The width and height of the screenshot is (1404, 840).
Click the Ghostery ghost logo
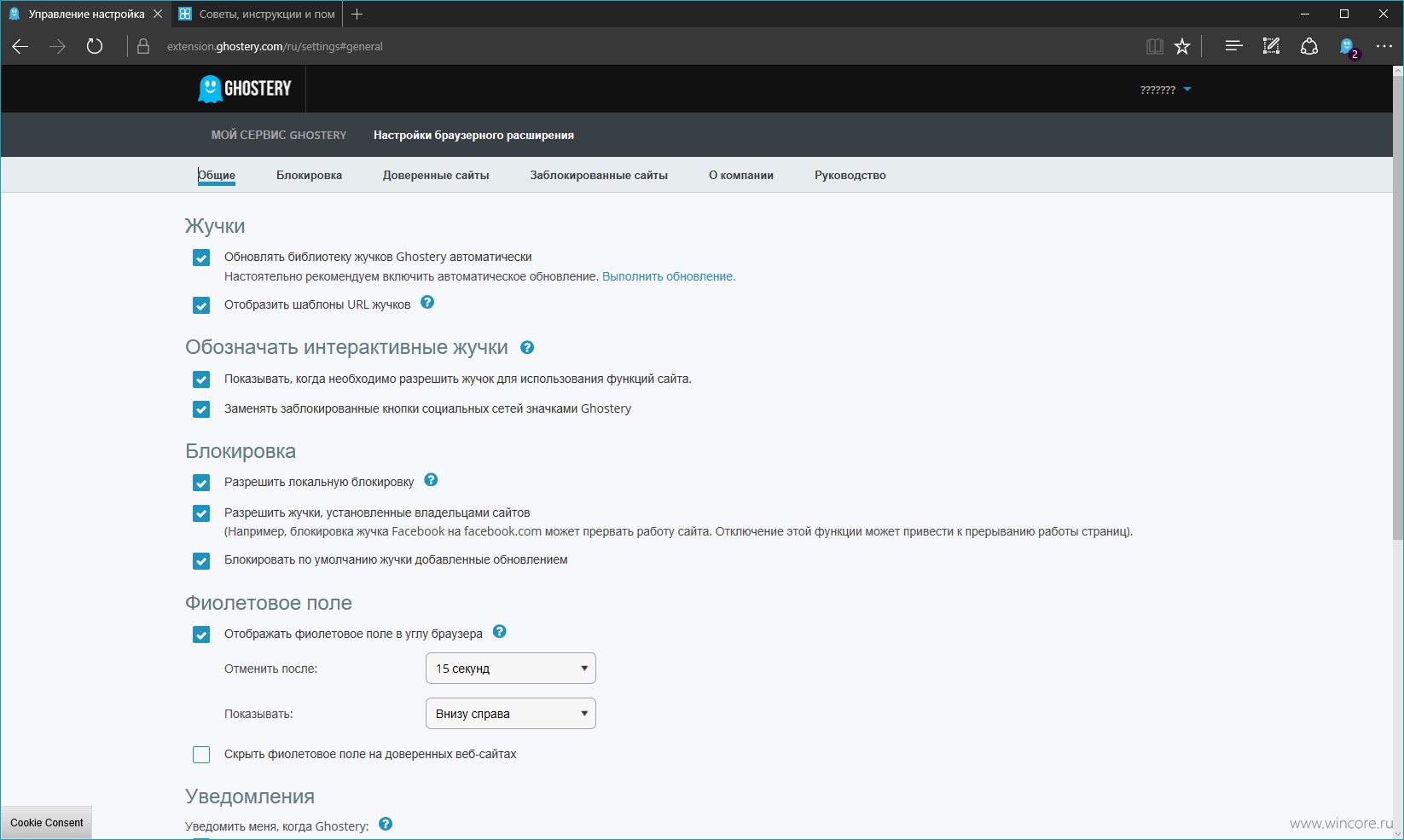tap(244, 89)
